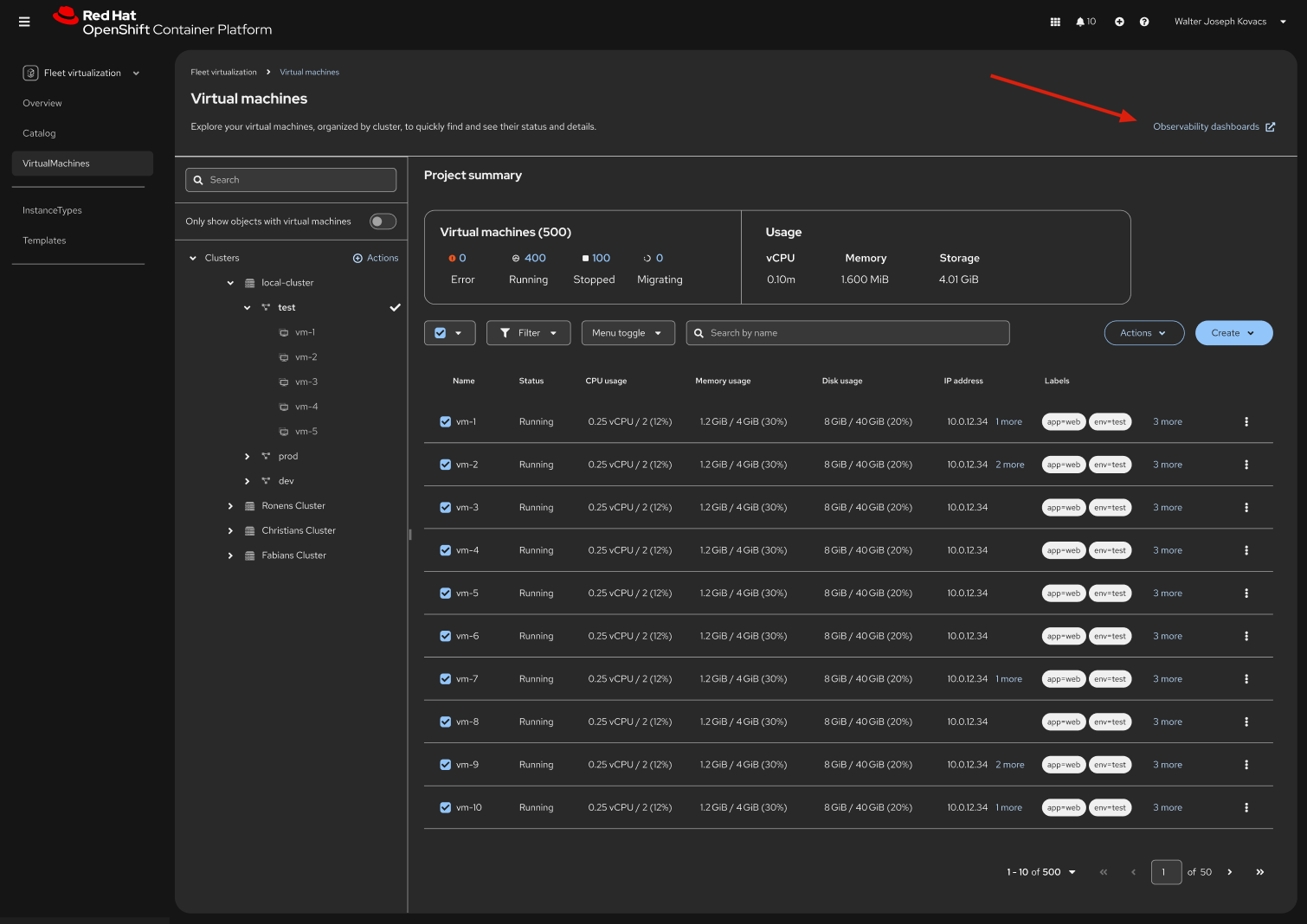Screen dimensions: 1307x924
Task: Navigate to Templates in the sidebar
Action: coord(44,241)
